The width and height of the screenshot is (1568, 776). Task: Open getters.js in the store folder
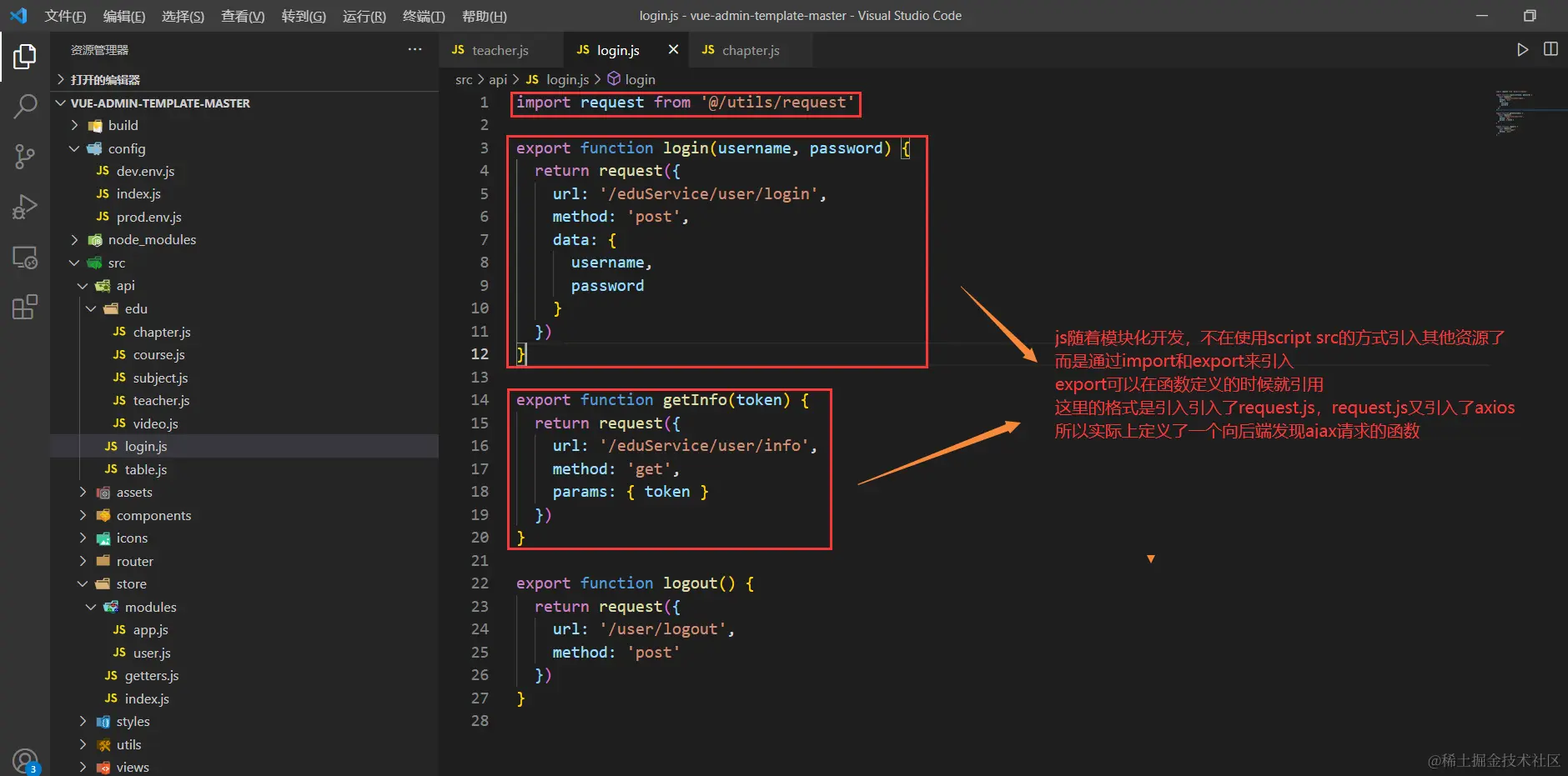coord(244,675)
